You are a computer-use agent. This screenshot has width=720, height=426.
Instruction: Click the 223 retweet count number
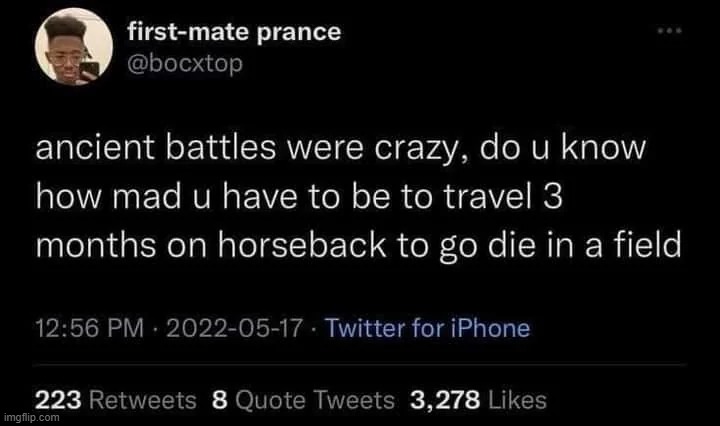[53, 400]
